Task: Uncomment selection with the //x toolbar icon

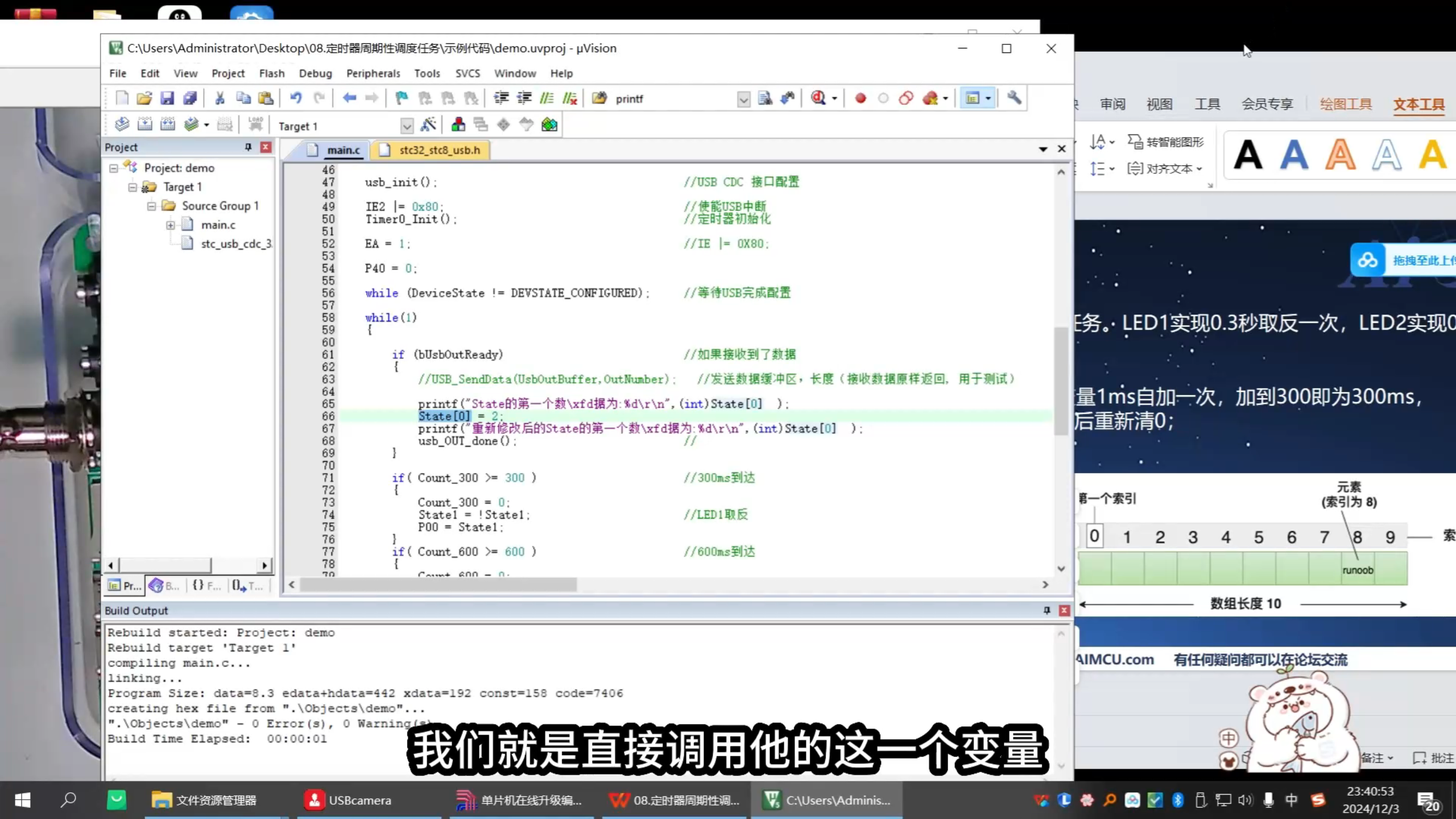Action: click(569, 98)
